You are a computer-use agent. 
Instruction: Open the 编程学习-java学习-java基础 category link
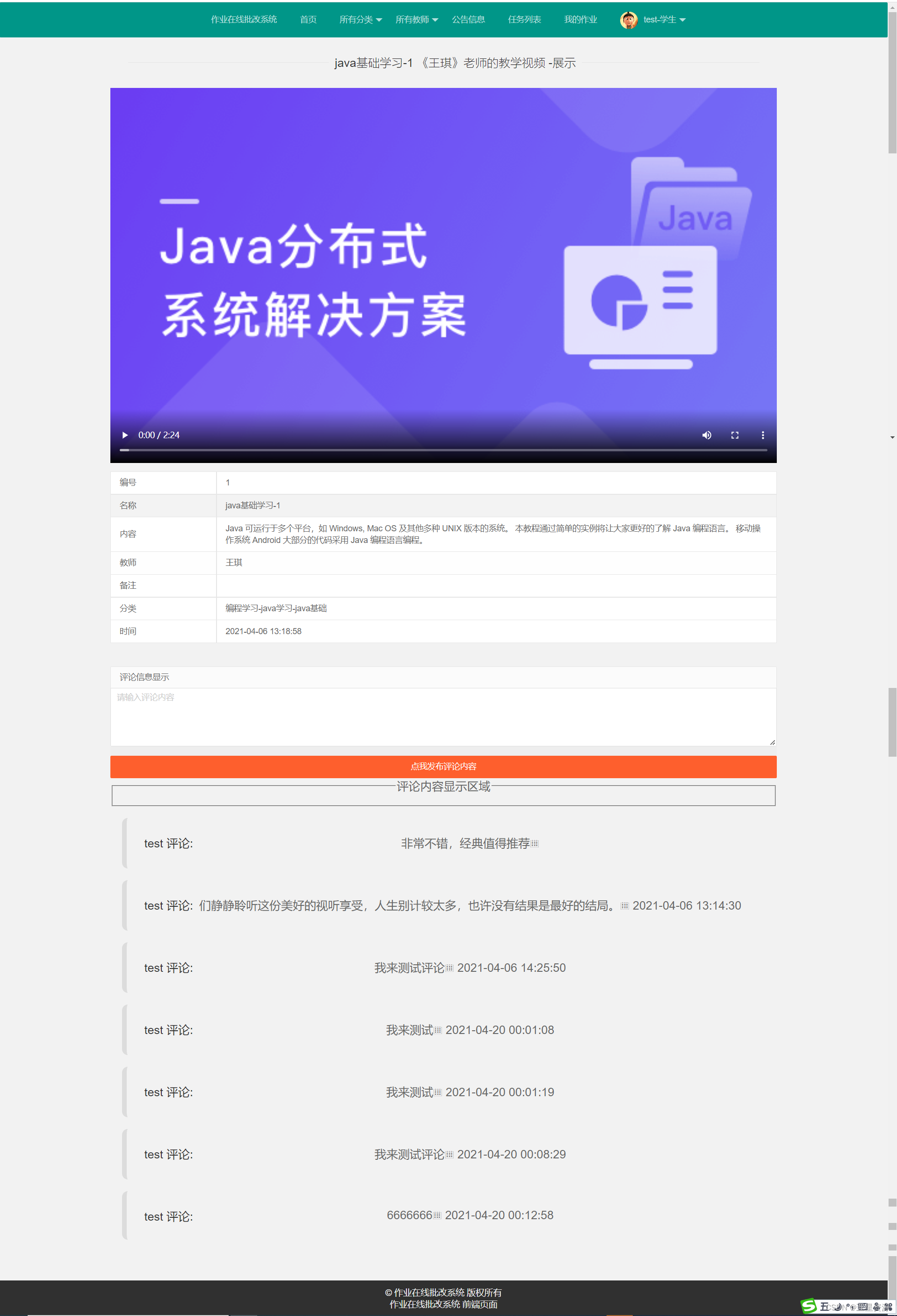click(x=275, y=608)
